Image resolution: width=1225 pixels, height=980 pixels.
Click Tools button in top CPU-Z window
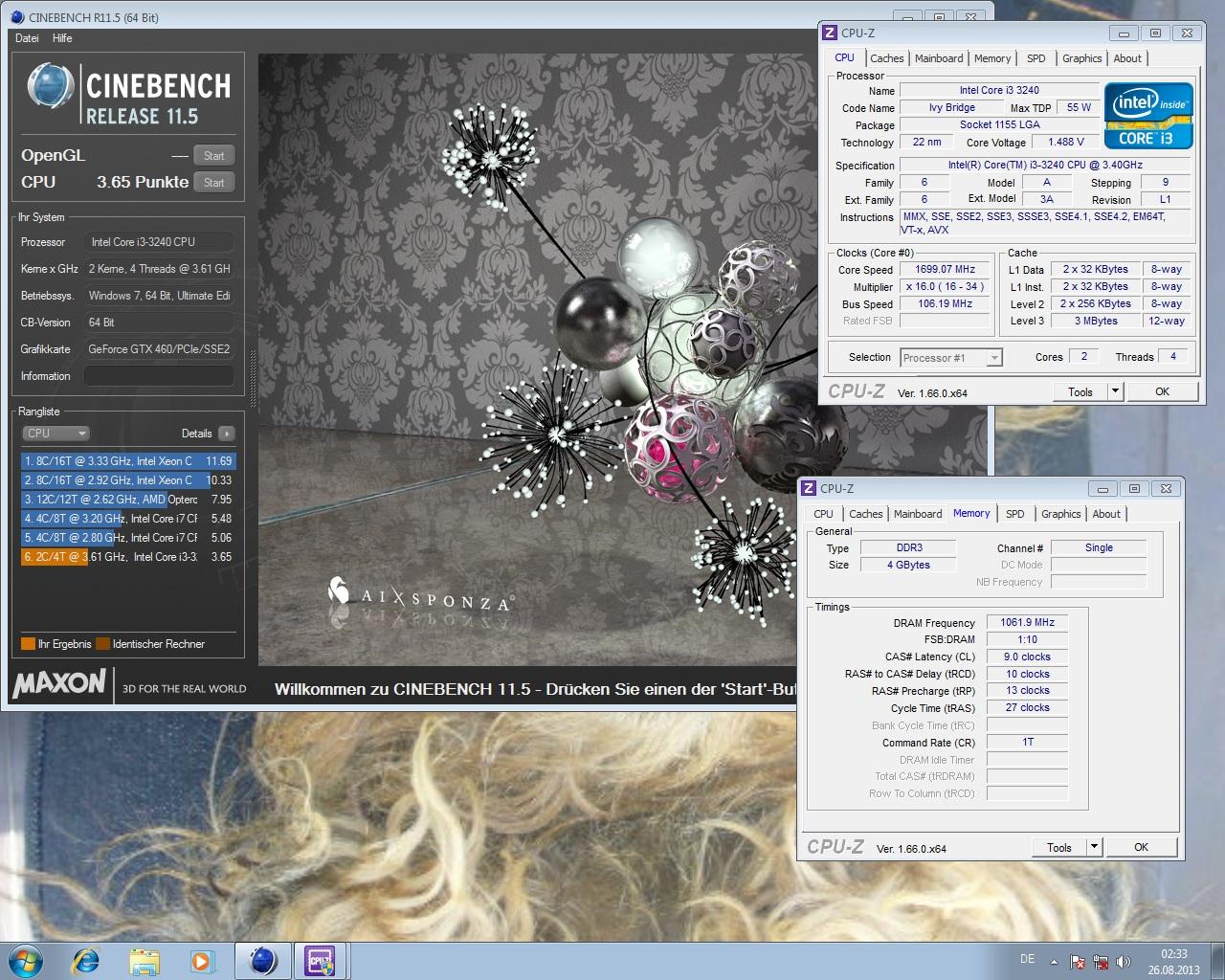[x=1080, y=391]
